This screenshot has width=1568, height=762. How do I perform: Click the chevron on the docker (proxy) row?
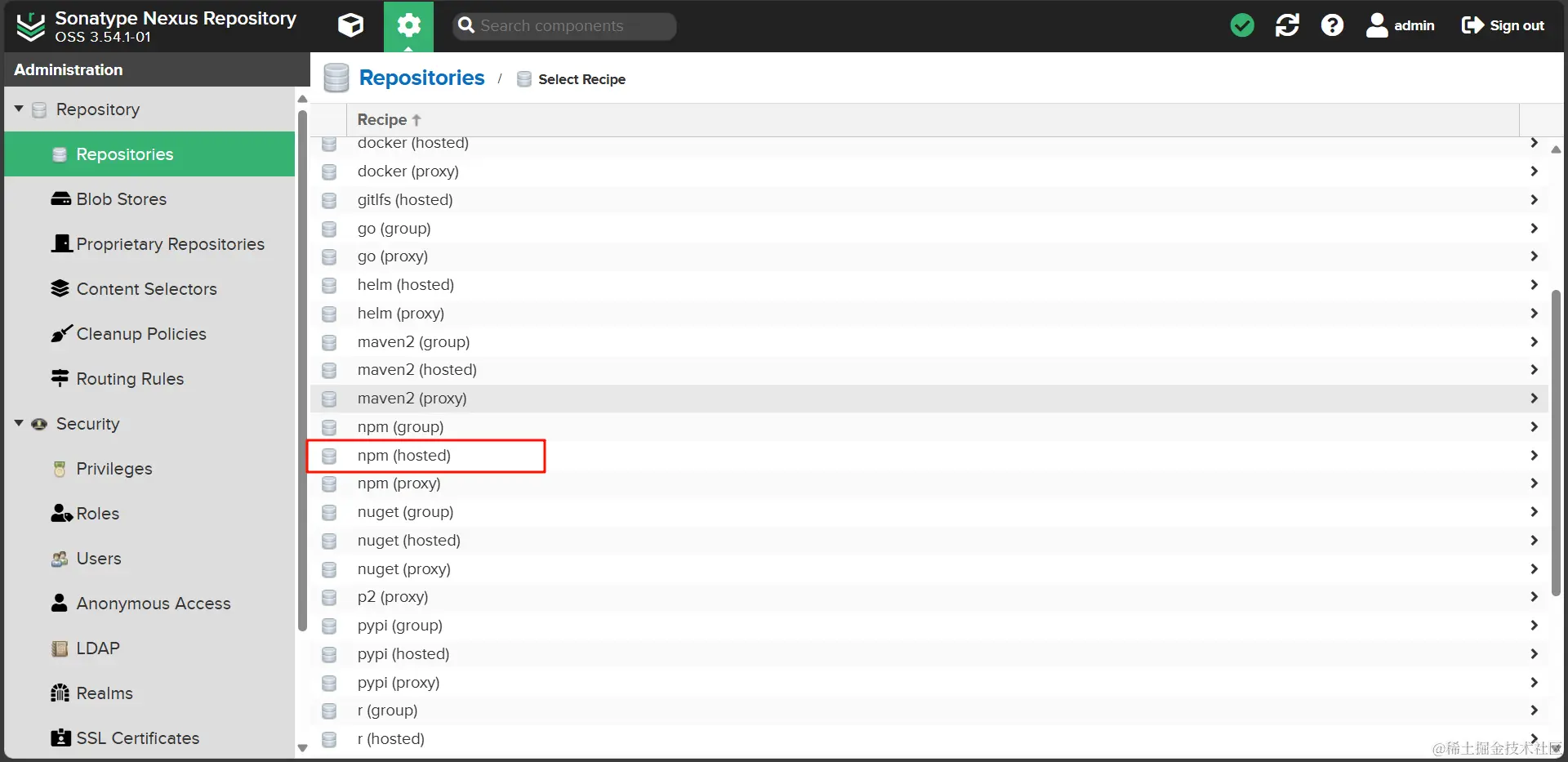point(1534,171)
